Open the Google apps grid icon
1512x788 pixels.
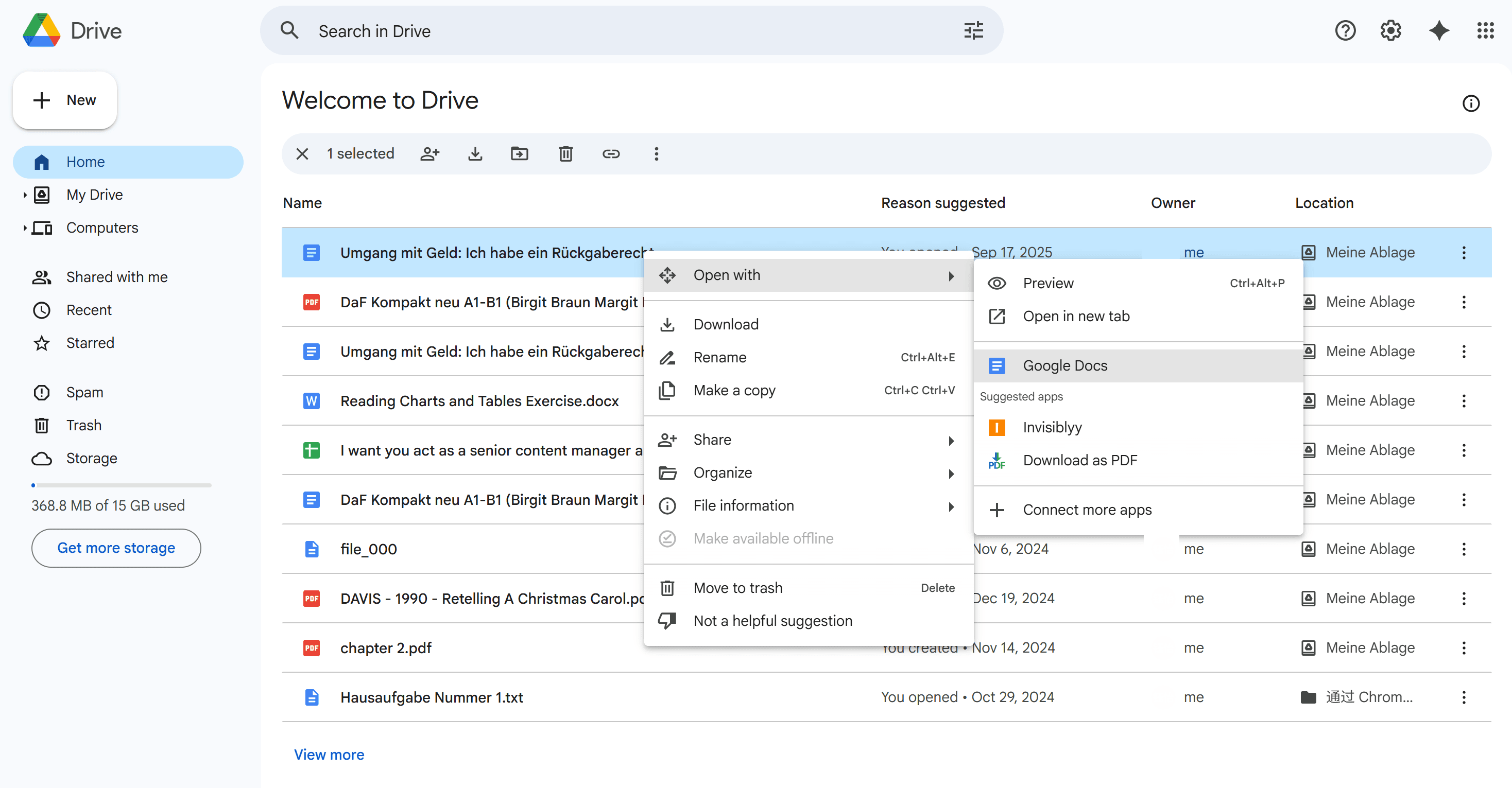[1485, 30]
